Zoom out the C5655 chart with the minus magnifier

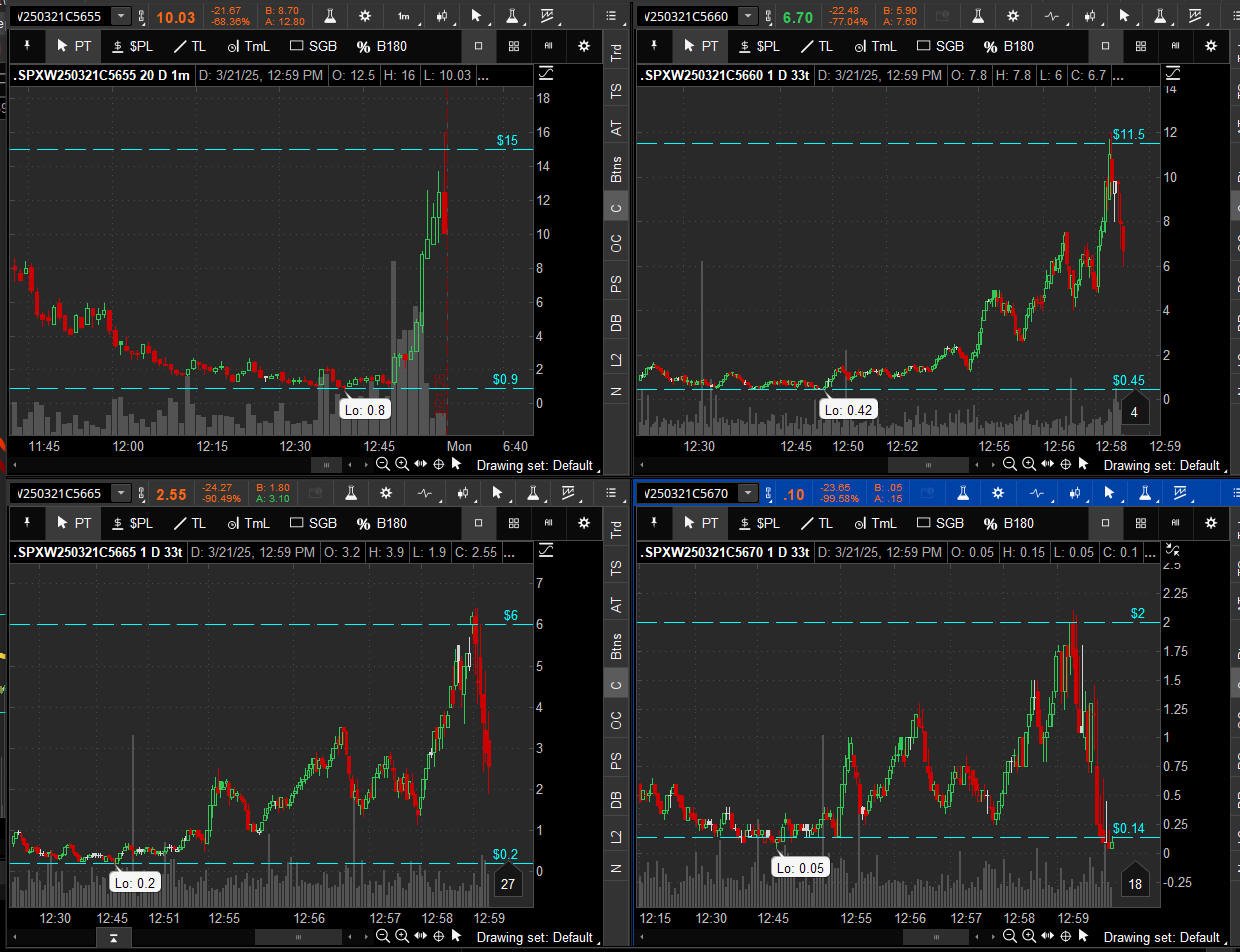[x=383, y=464]
